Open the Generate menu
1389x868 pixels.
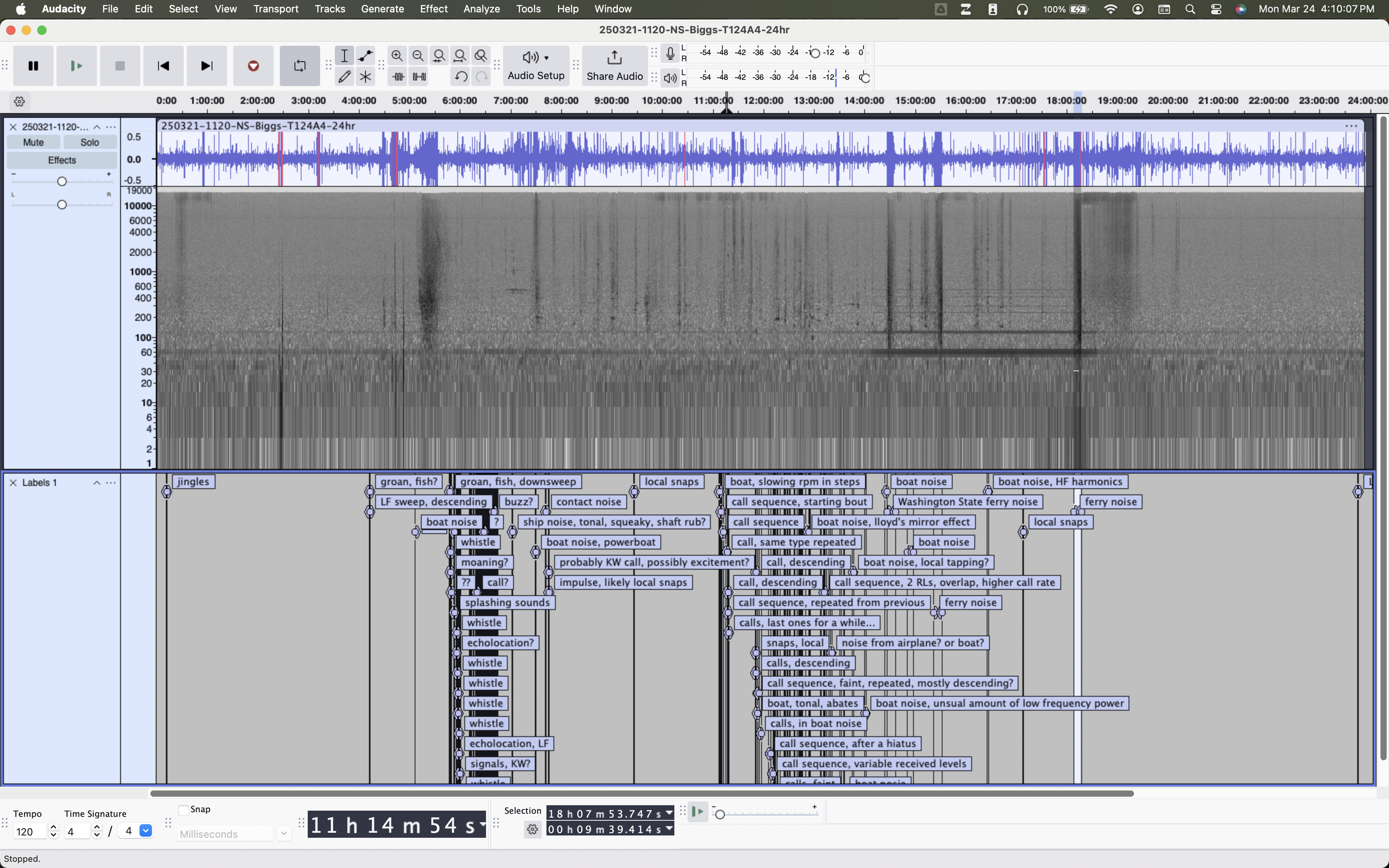pyautogui.click(x=382, y=9)
